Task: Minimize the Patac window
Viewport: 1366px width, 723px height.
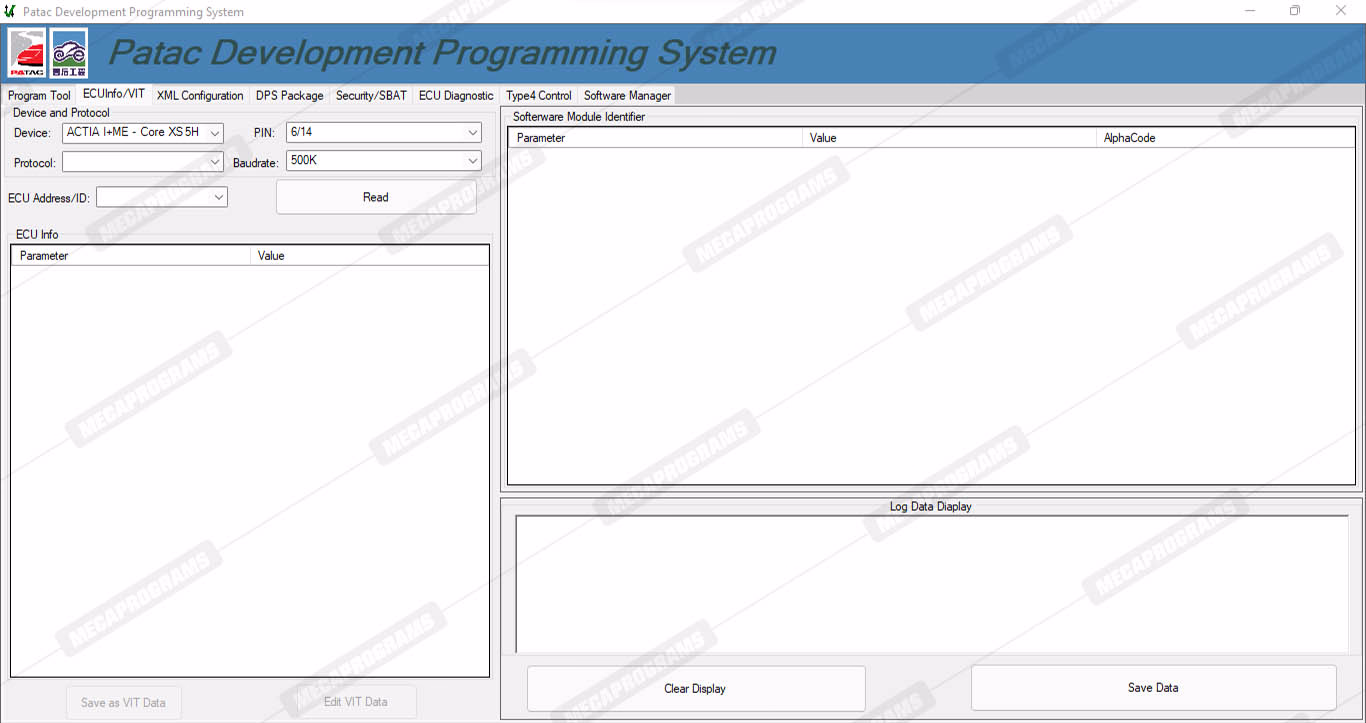Action: pos(1251,11)
